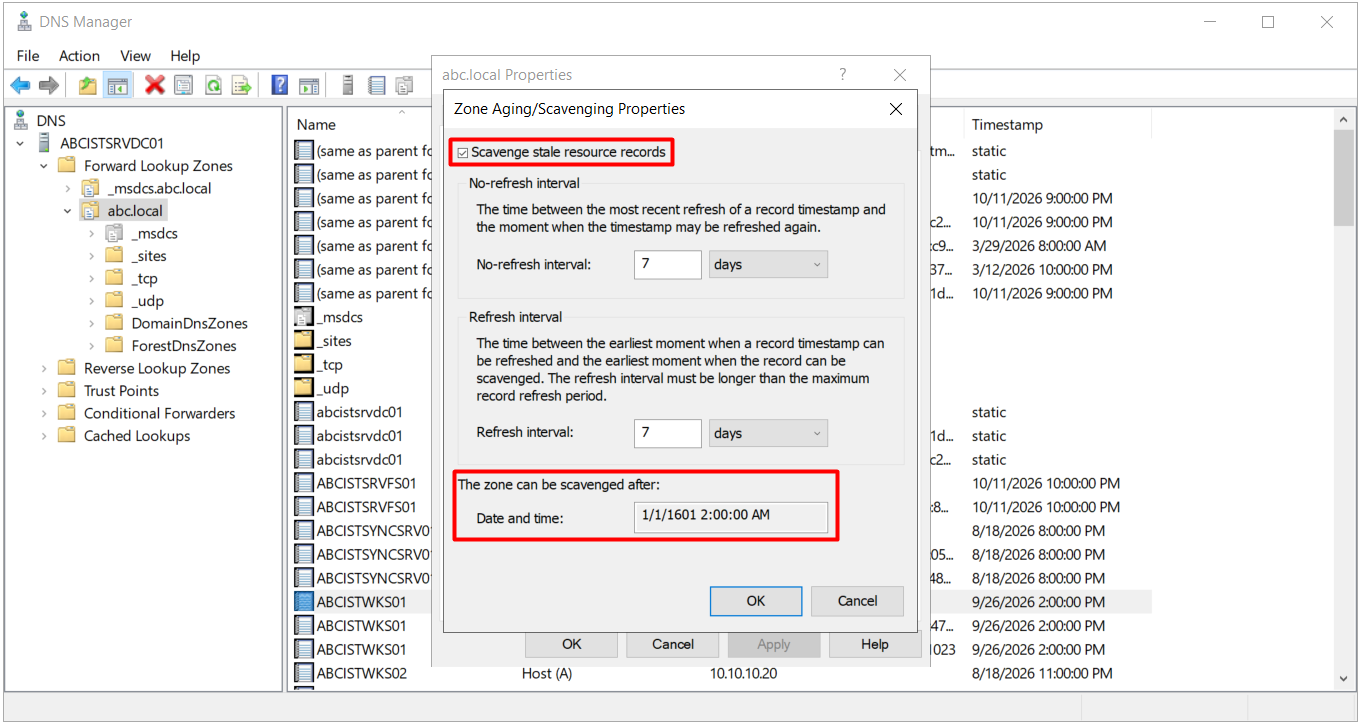This screenshot has width=1362, height=725.
Task: Open Properties from the toolbar icon
Action: click(183, 85)
